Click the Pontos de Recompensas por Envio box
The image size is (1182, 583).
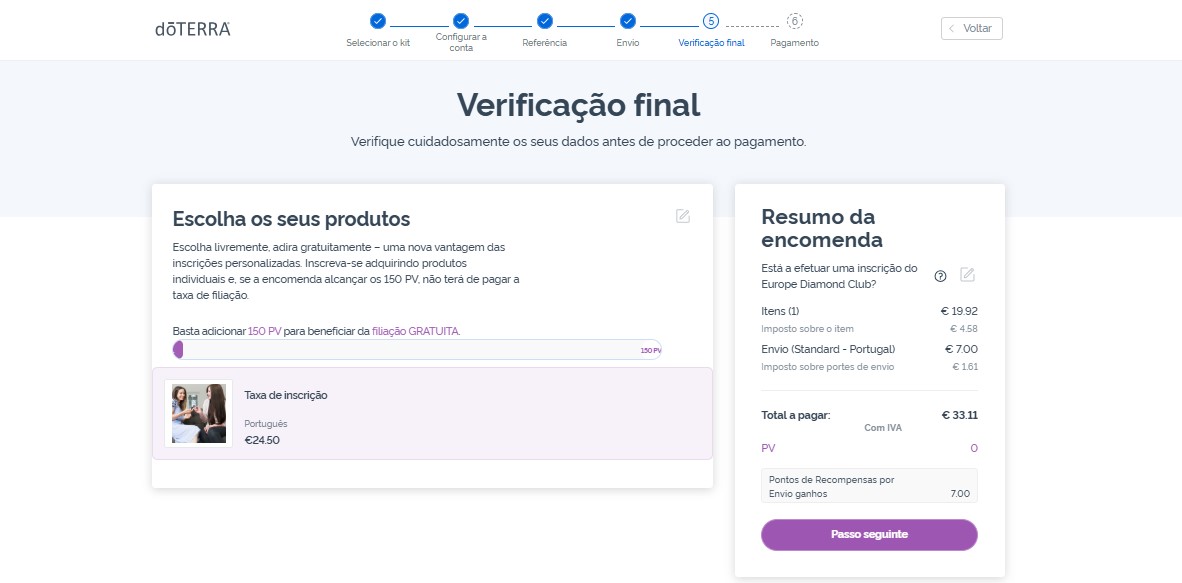pyautogui.click(x=869, y=486)
